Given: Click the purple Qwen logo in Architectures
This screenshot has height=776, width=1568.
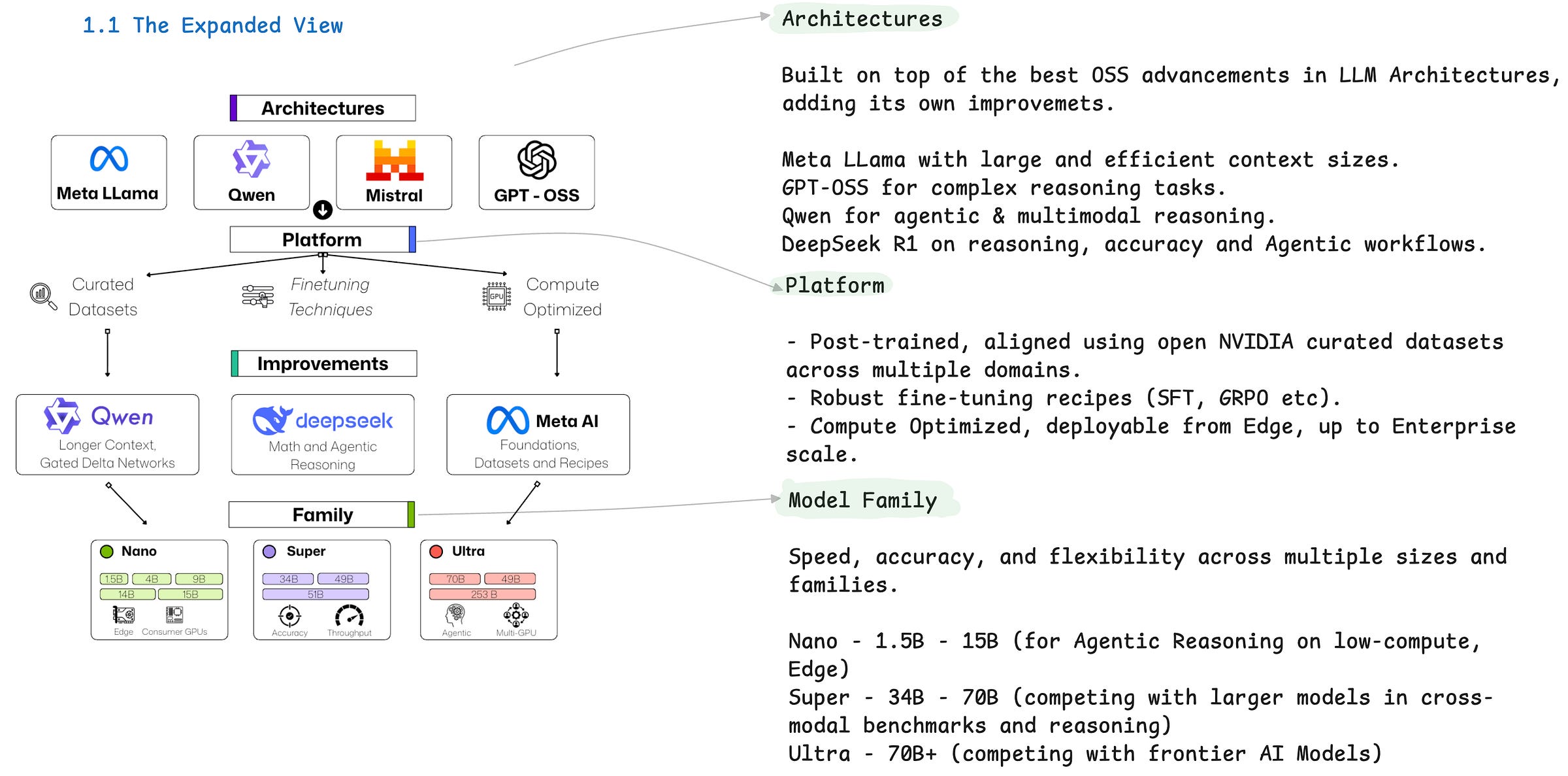Looking at the screenshot, I should [x=252, y=159].
